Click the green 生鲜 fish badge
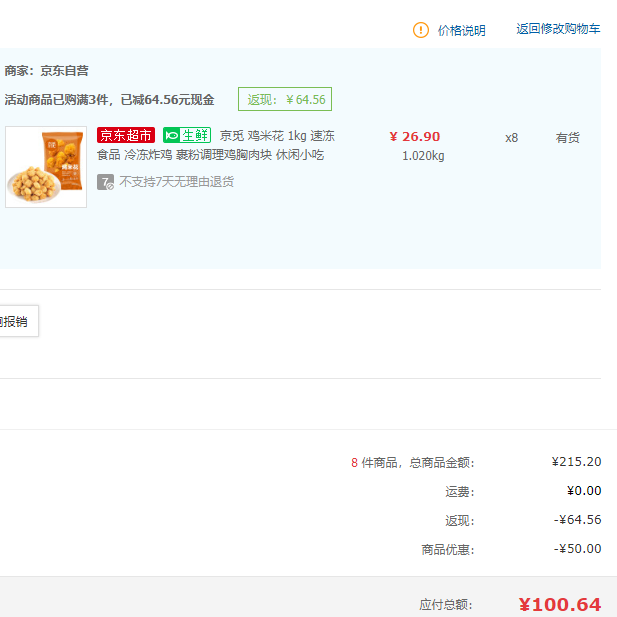617x617 pixels. tap(187, 136)
